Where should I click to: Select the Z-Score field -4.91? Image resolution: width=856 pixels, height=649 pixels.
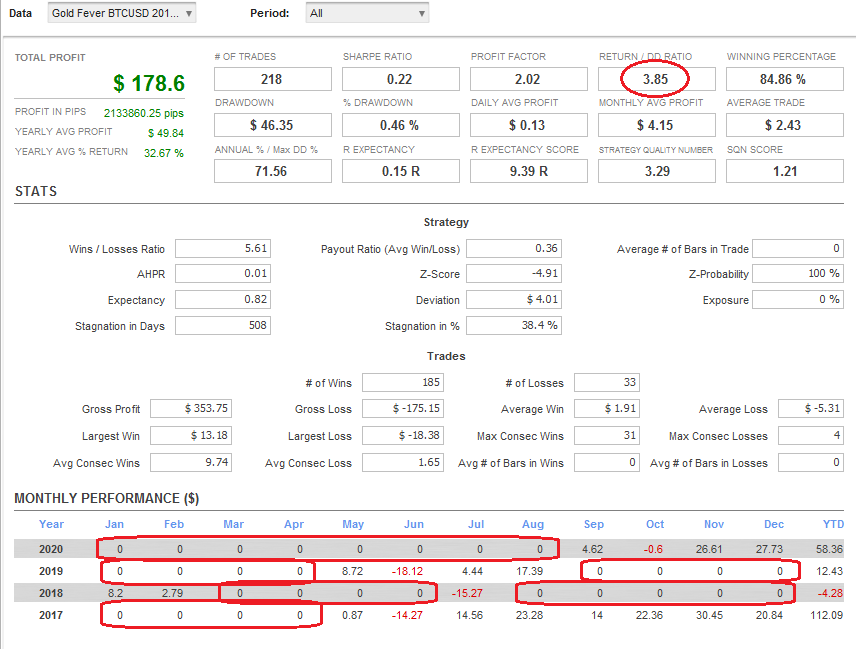pos(514,273)
